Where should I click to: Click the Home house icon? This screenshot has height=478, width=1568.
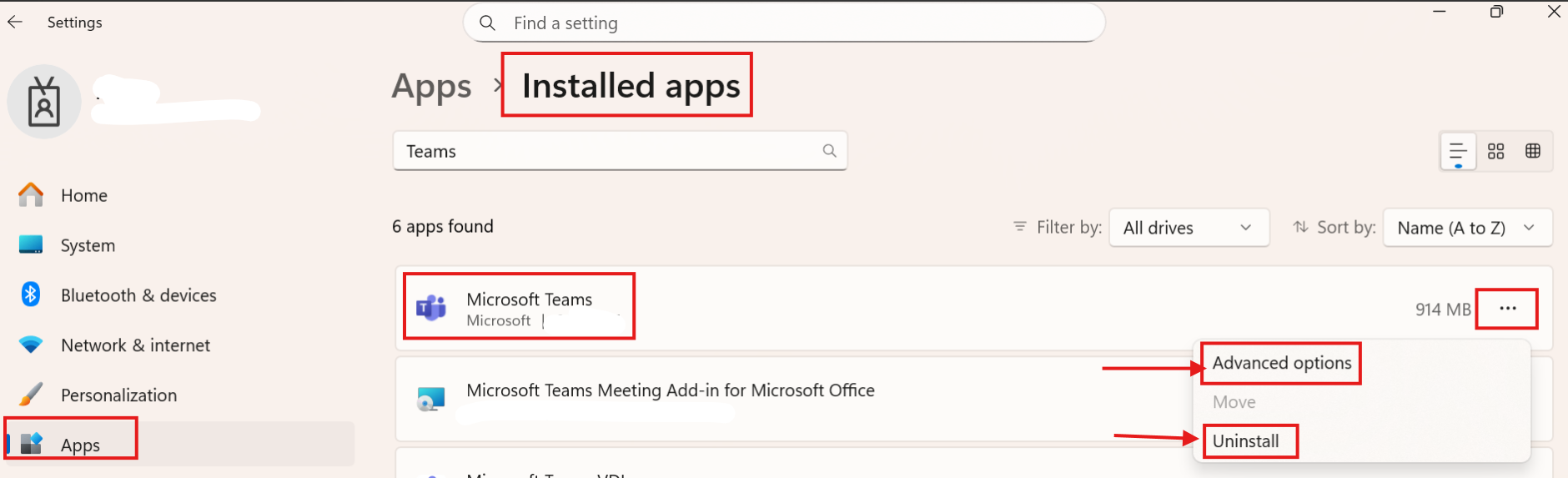click(31, 194)
